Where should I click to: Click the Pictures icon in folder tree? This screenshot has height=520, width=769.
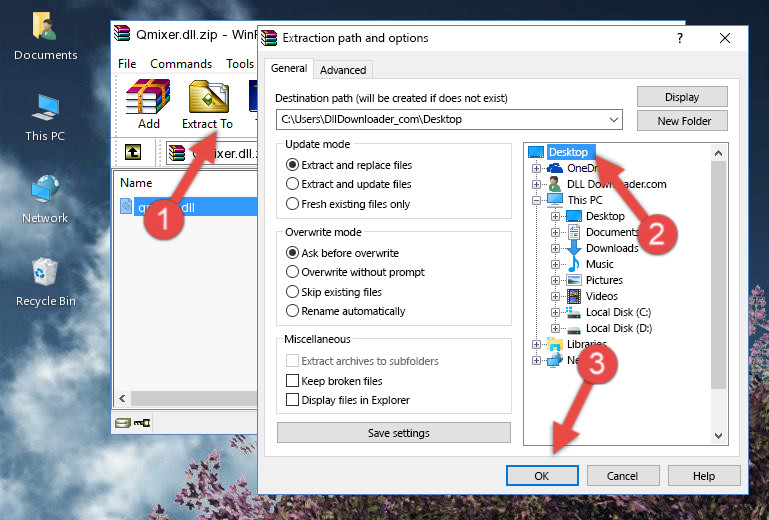573,280
